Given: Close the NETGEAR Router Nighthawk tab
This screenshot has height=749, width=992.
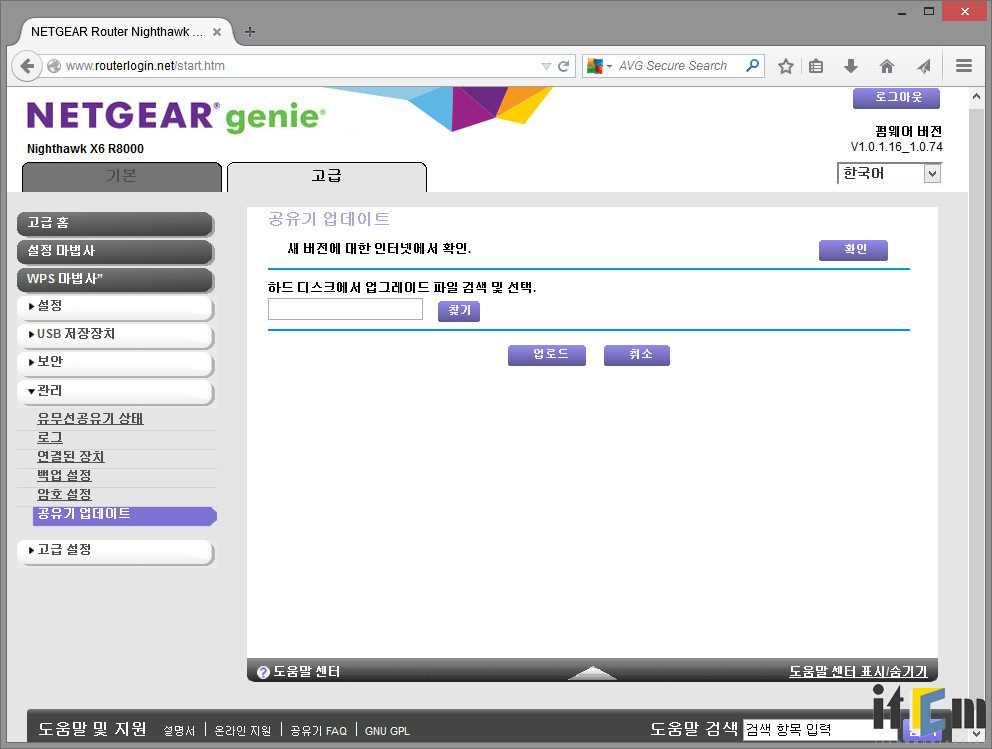Looking at the screenshot, I should pos(217,32).
